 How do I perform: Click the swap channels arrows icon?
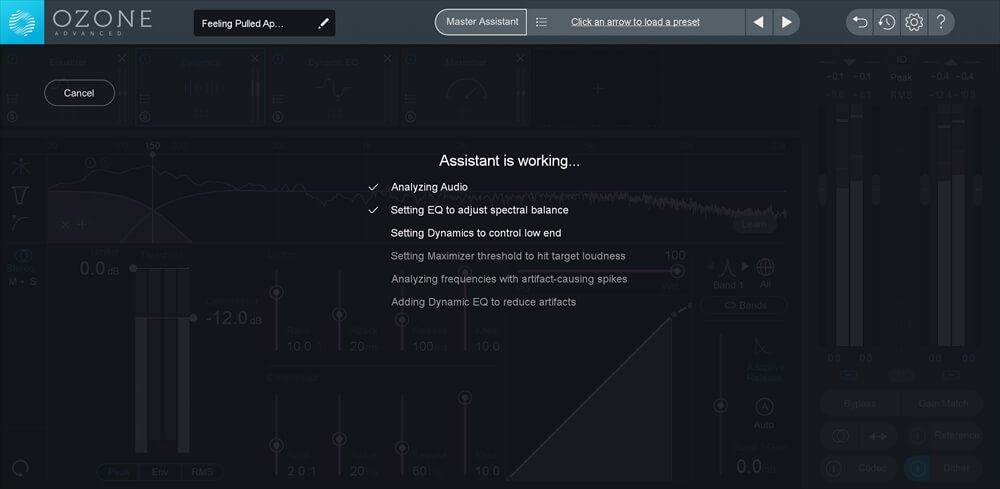878,436
